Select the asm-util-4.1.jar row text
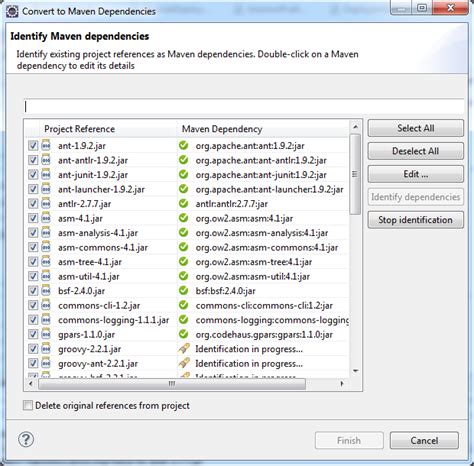This screenshot has height=466, width=474. [89, 276]
